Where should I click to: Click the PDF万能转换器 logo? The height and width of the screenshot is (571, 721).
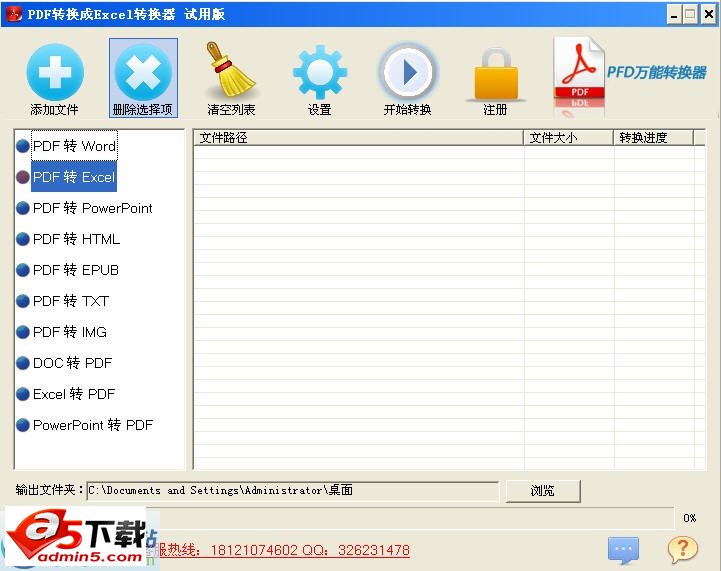(630, 74)
